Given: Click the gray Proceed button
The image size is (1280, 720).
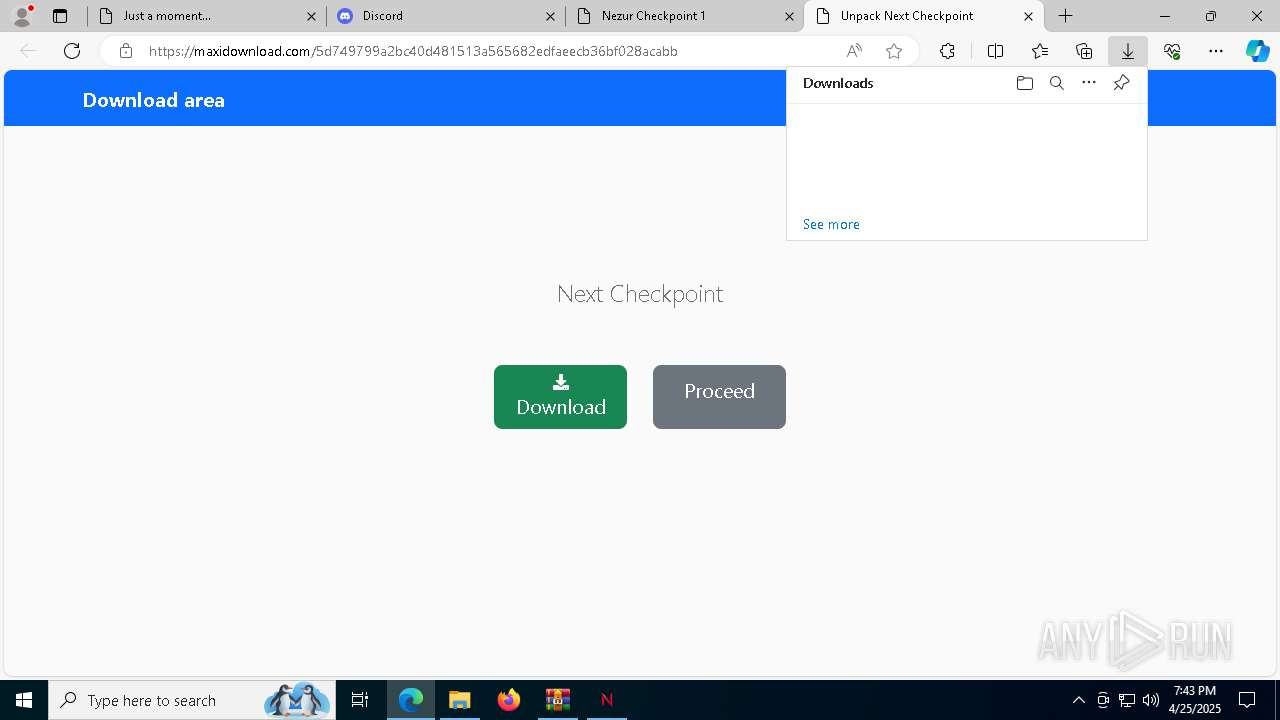Looking at the screenshot, I should [719, 397].
